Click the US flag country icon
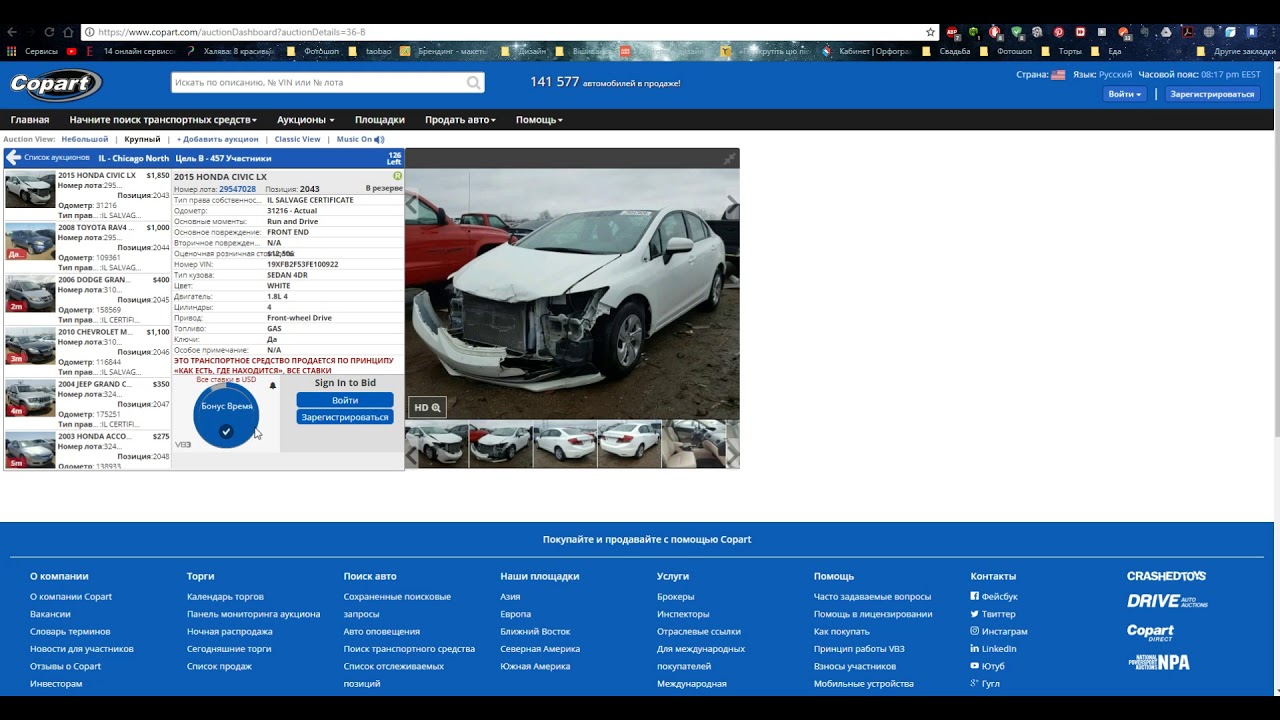1280x720 pixels. (x=1058, y=75)
